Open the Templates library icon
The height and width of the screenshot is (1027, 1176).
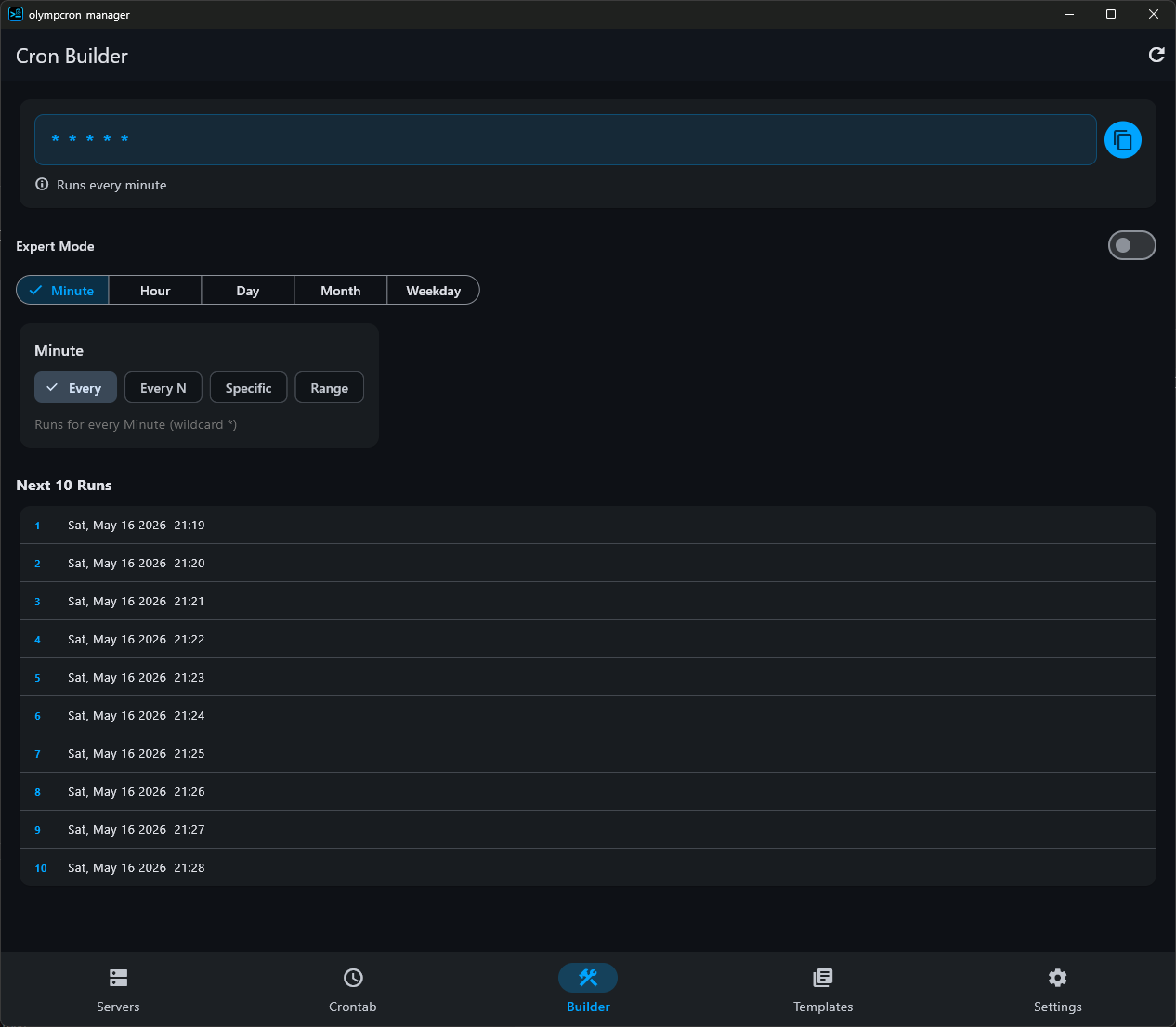pos(823,978)
